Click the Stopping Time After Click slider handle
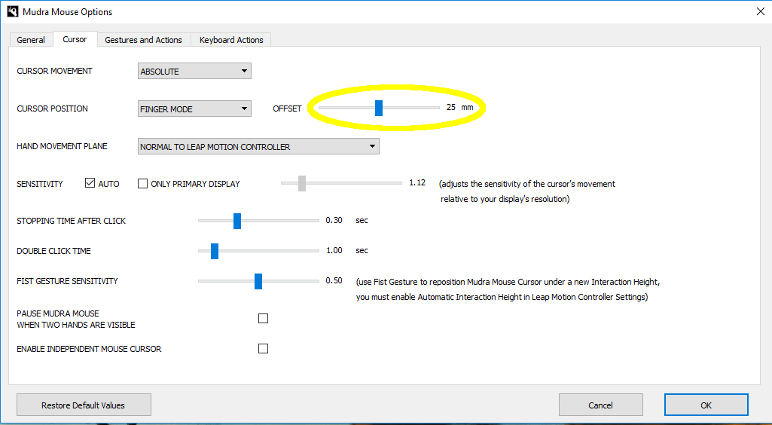Viewport: 772px width, 425px height. 237,221
